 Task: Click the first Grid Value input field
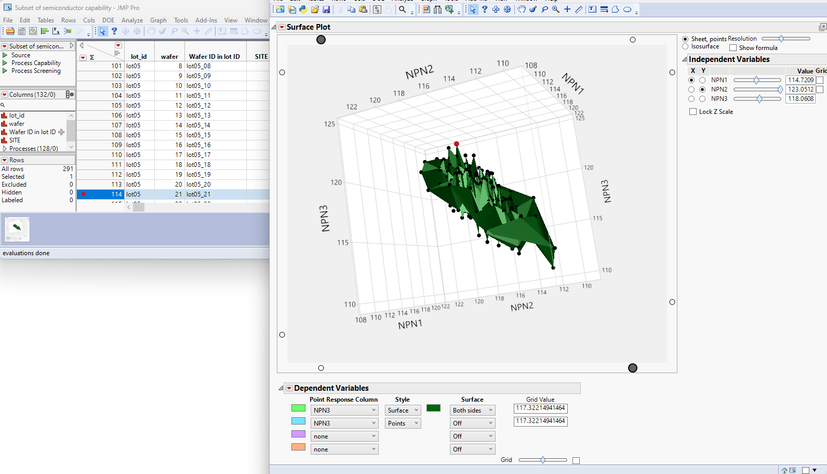click(x=540, y=408)
